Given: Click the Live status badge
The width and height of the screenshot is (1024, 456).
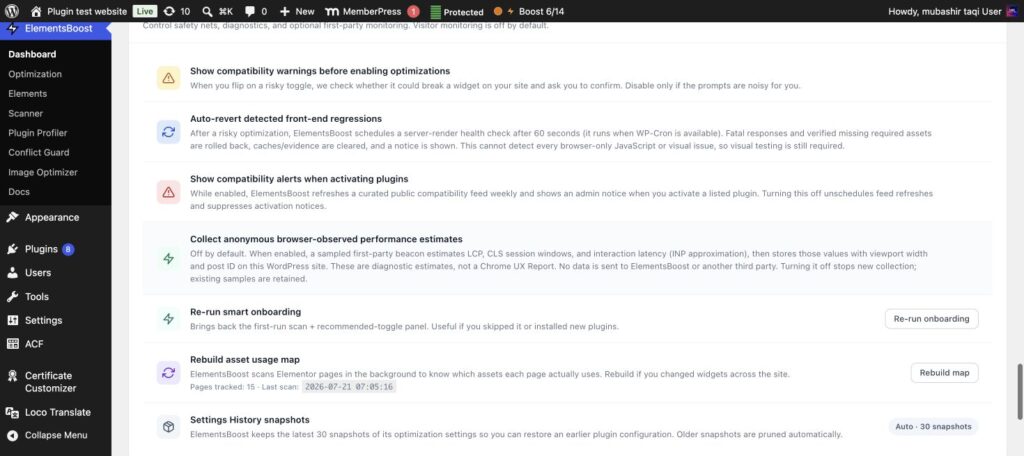Looking at the screenshot, I should (x=145, y=11).
